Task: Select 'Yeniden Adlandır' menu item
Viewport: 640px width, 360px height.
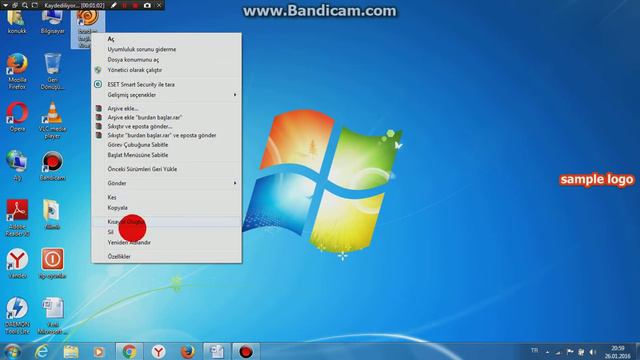Action: point(167,242)
